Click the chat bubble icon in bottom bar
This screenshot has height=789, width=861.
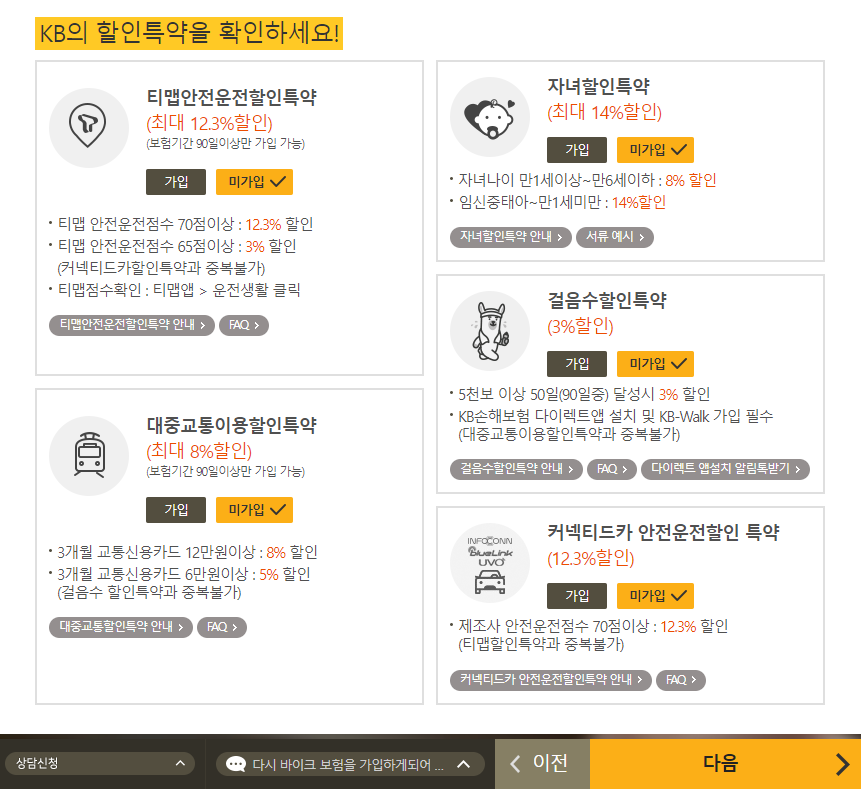pos(236,764)
